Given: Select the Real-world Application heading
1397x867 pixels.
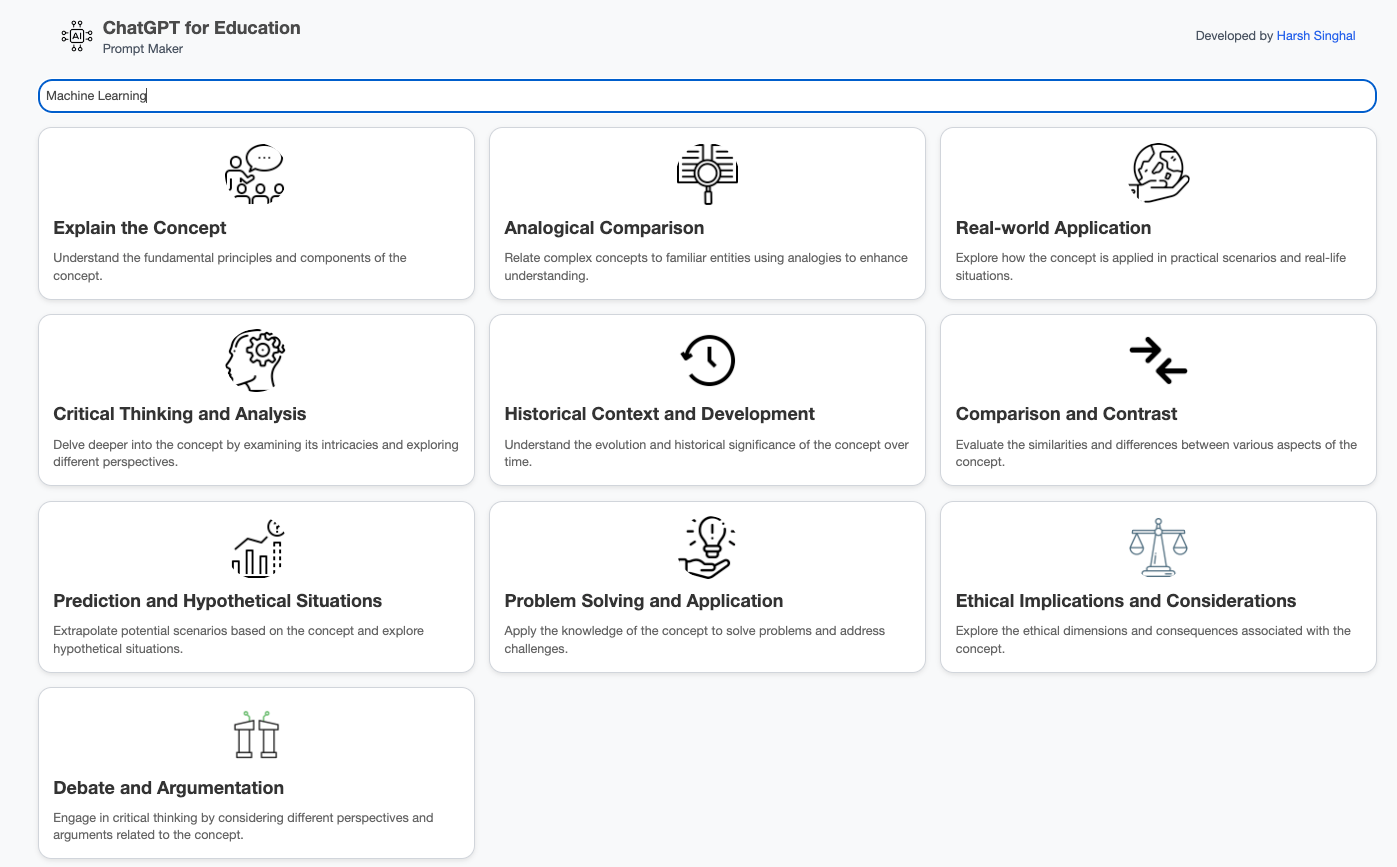Looking at the screenshot, I should pyautogui.click(x=1053, y=228).
